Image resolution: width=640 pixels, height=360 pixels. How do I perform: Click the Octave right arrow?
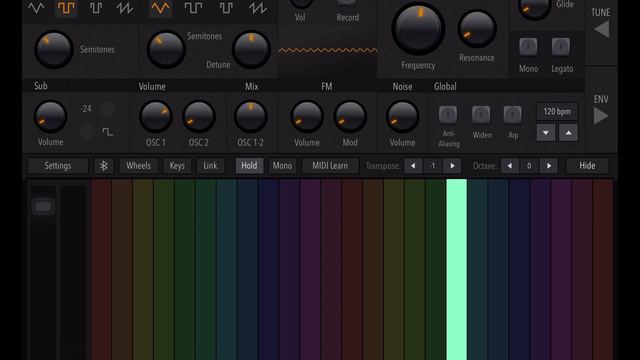pyautogui.click(x=549, y=166)
